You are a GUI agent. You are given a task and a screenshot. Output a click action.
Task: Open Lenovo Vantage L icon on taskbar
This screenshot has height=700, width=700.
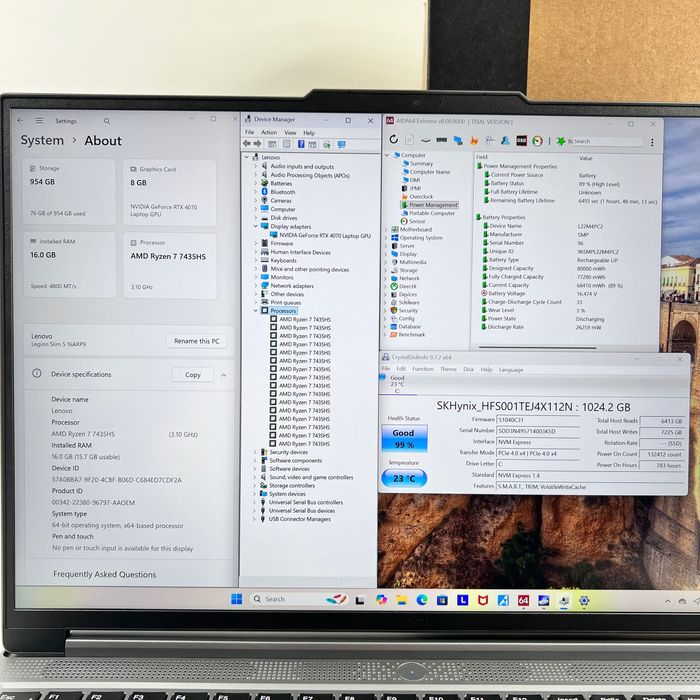point(462,600)
